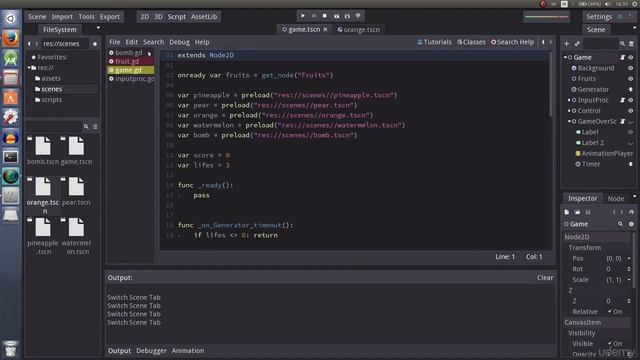Image resolution: width=640 pixels, height=360 pixels.
Task: Open the Classes reference
Action: (x=471, y=42)
